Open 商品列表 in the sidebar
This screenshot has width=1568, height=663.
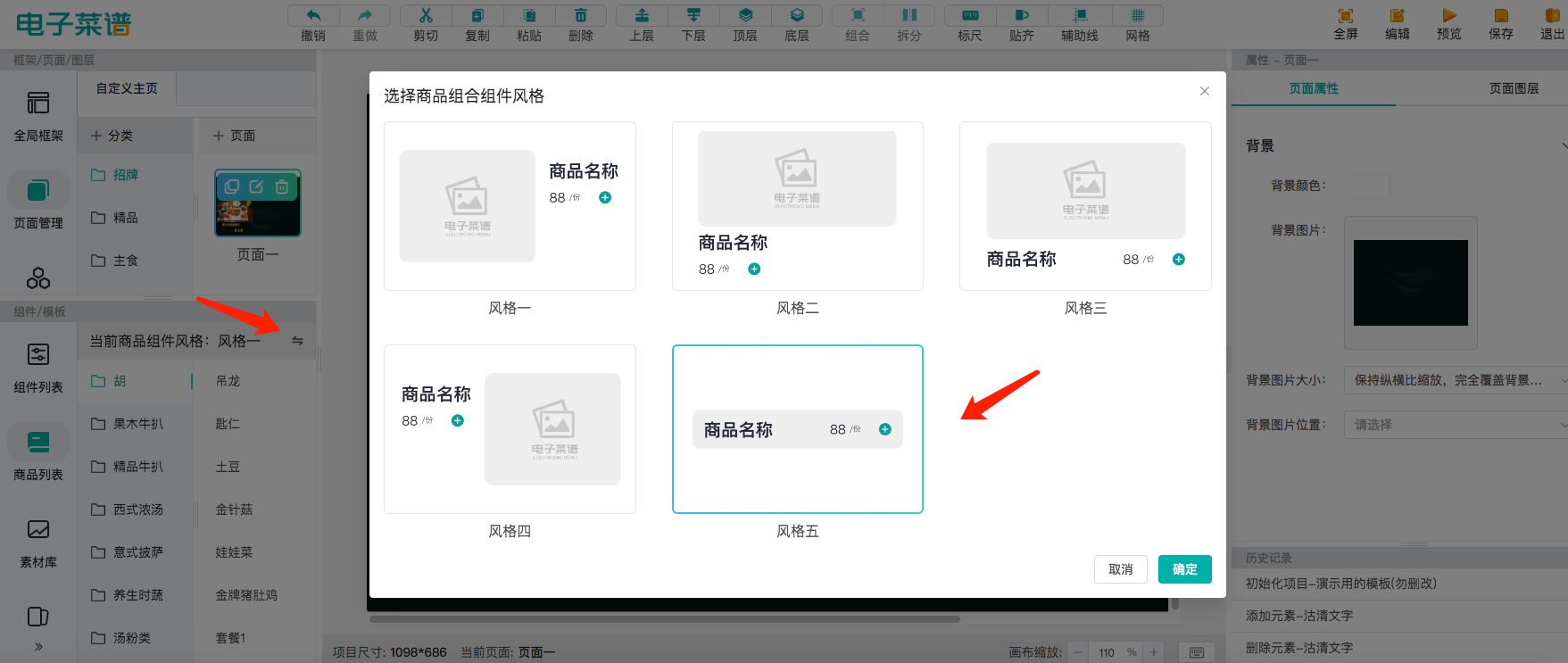point(38,453)
